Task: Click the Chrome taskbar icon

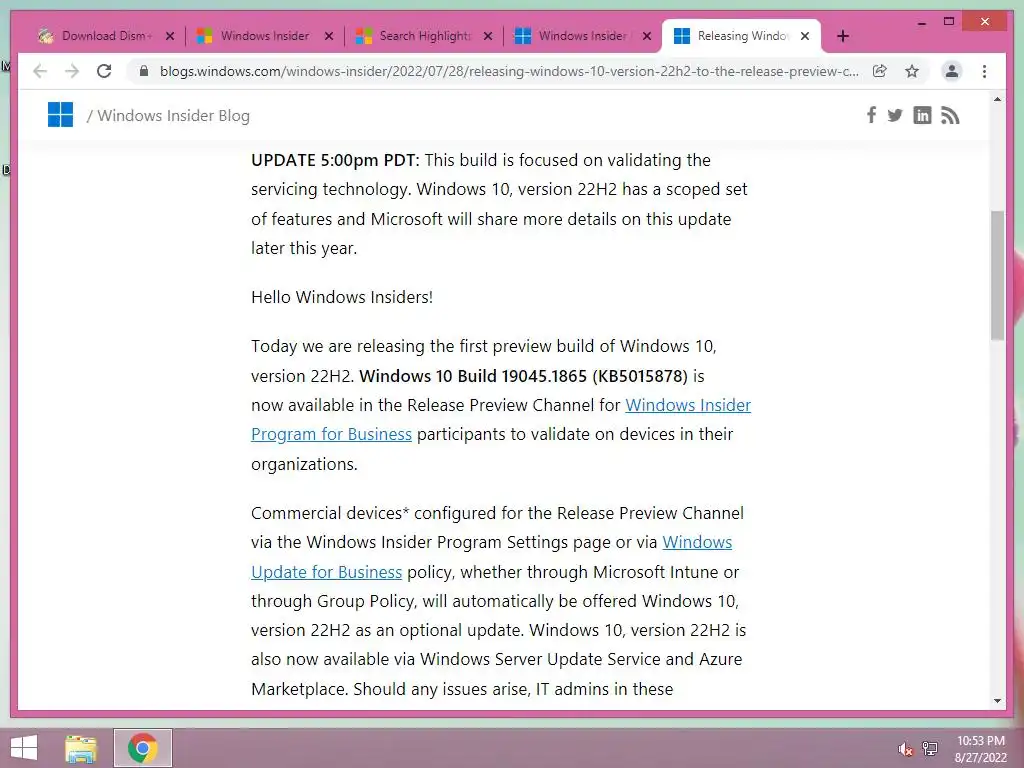Action: [x=142, y=748]
